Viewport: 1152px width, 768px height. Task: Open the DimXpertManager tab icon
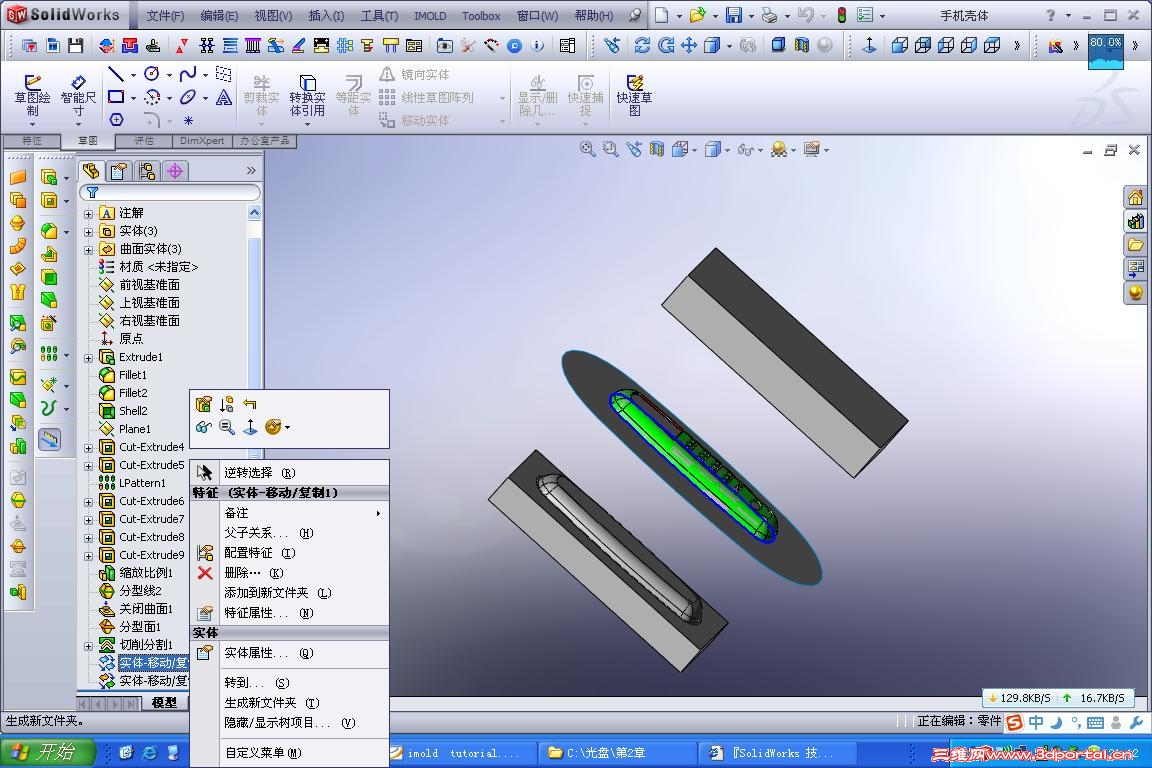point(175,171)
